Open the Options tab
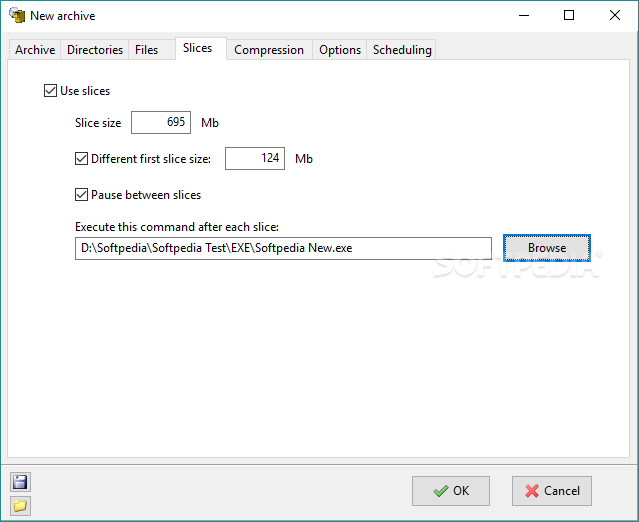This screenshot has height=522, width=639. [340, 50]
